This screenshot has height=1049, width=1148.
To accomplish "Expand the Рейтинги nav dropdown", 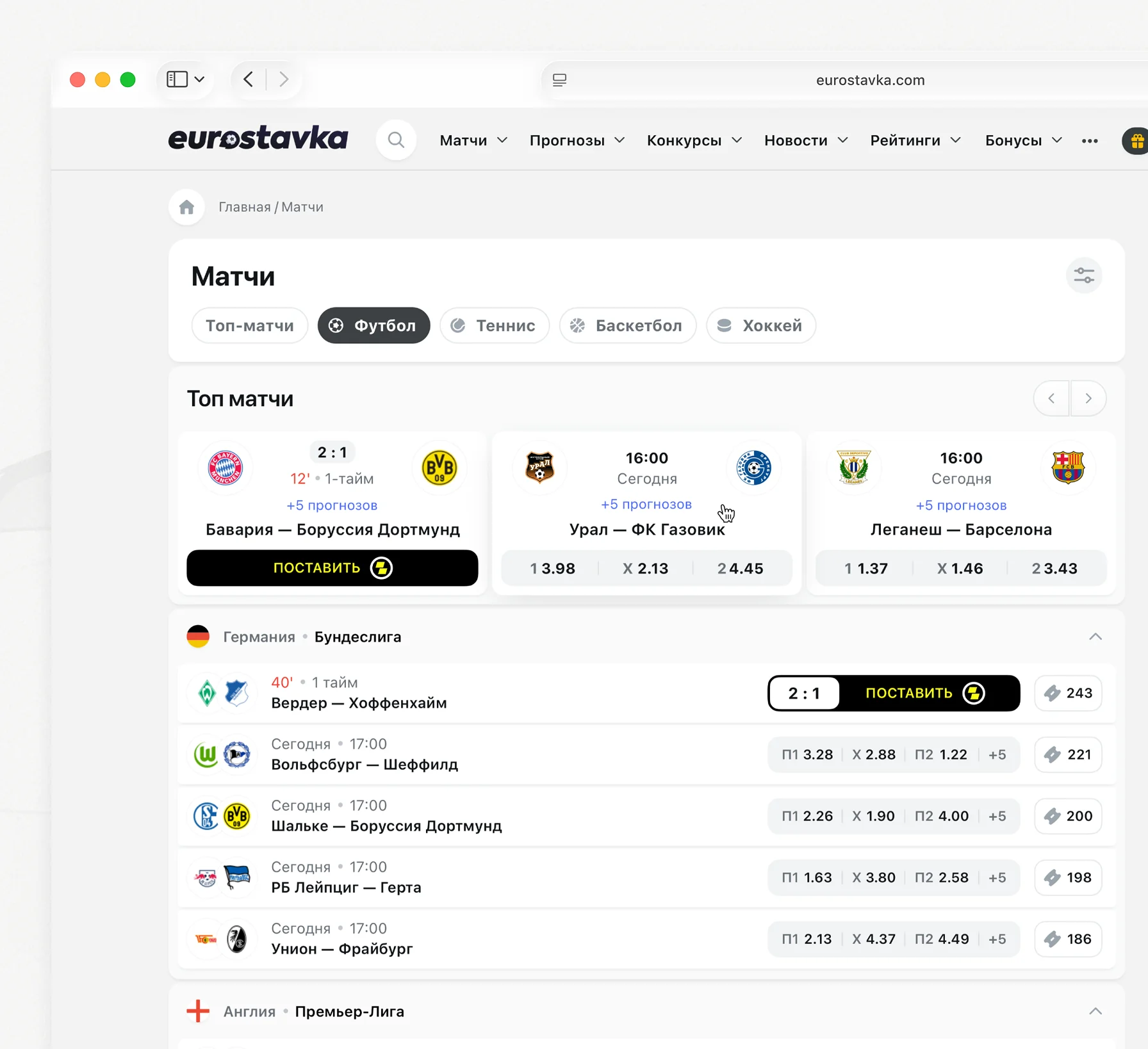I will point(915,140).
